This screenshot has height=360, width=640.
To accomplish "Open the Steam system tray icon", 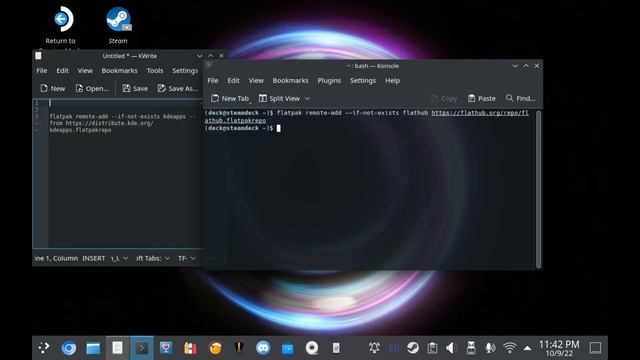I will (413, 348).
